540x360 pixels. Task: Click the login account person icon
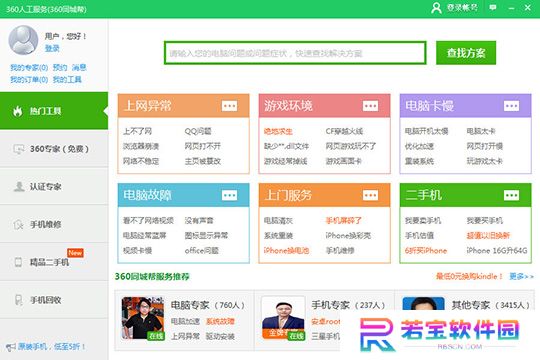point(436,8)
